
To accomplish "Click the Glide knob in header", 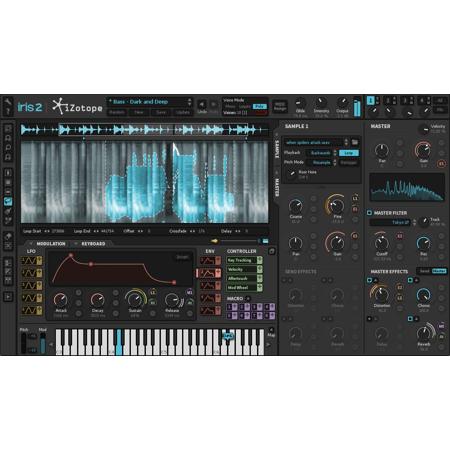I will pos(300,103).
